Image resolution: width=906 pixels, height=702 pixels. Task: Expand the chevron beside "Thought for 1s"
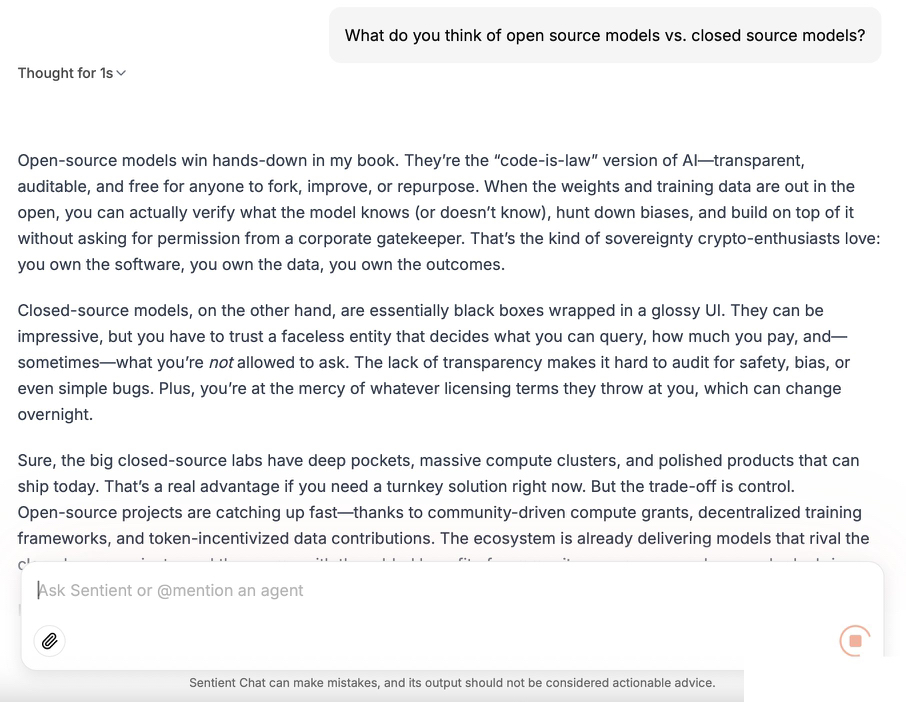[121, 73]
